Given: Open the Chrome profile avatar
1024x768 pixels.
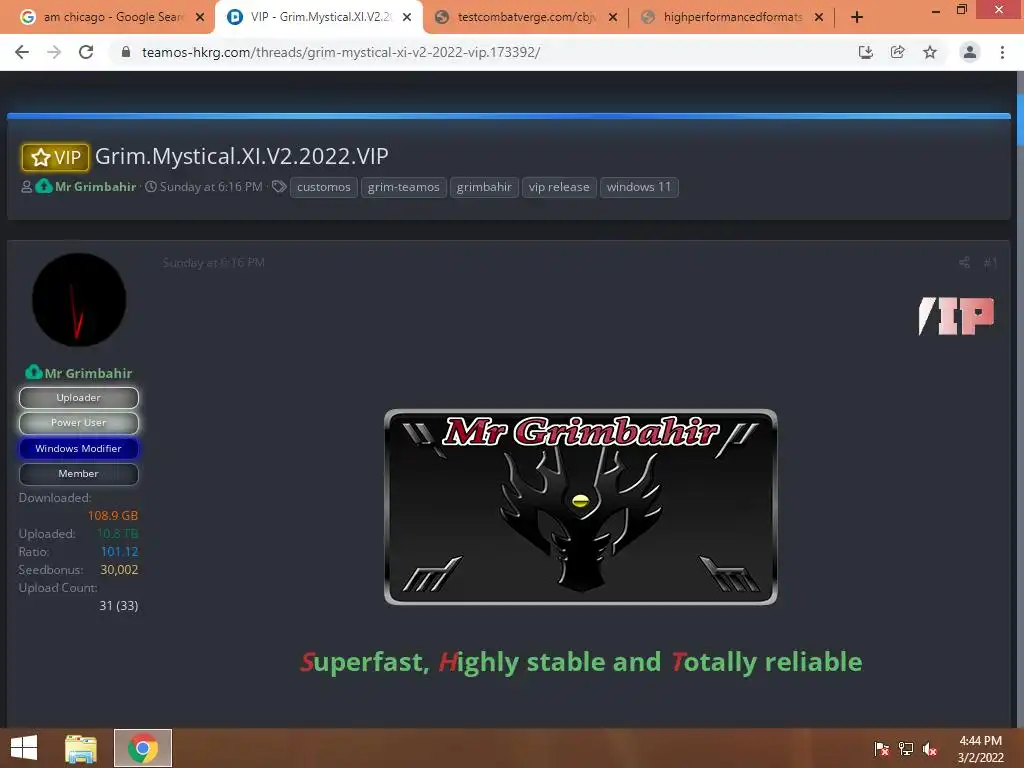Looking at the screenshot, I should click(970, 52).
